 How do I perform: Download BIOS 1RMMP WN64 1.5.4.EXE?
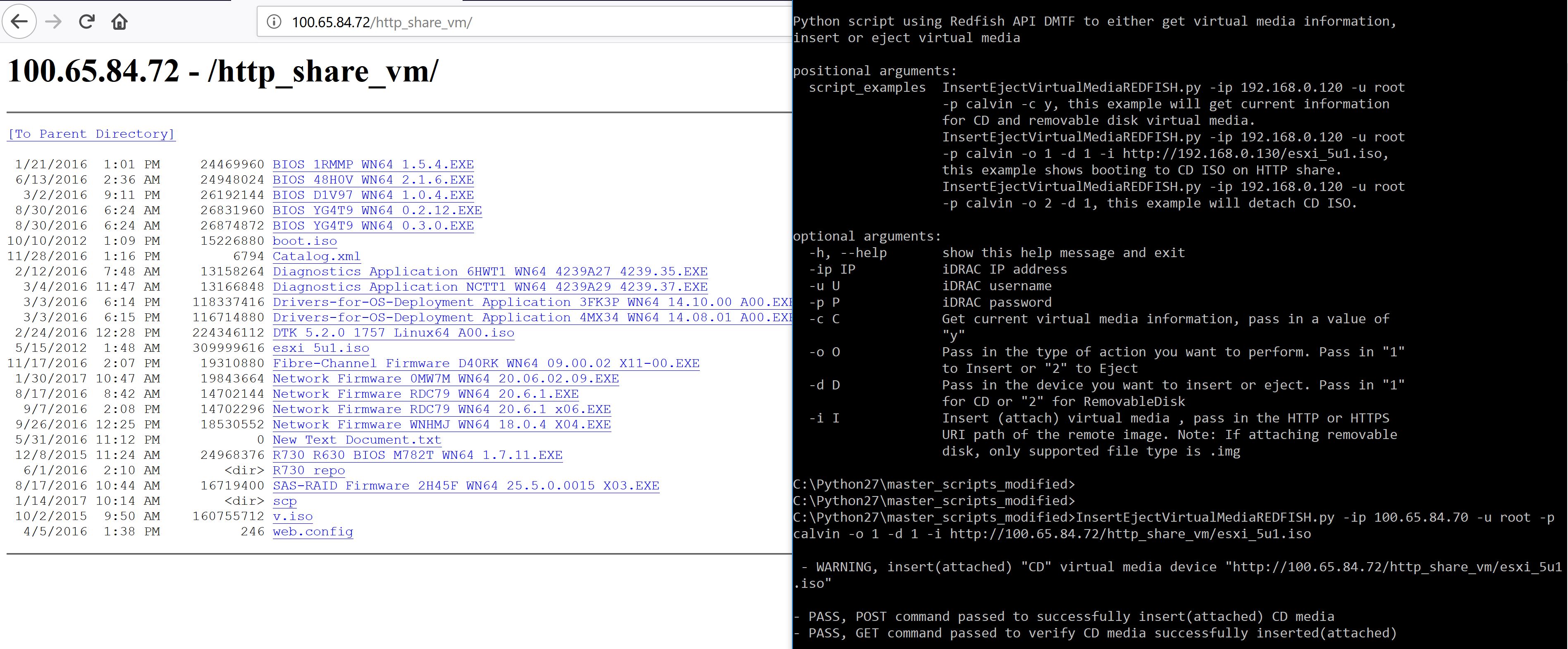375,164
